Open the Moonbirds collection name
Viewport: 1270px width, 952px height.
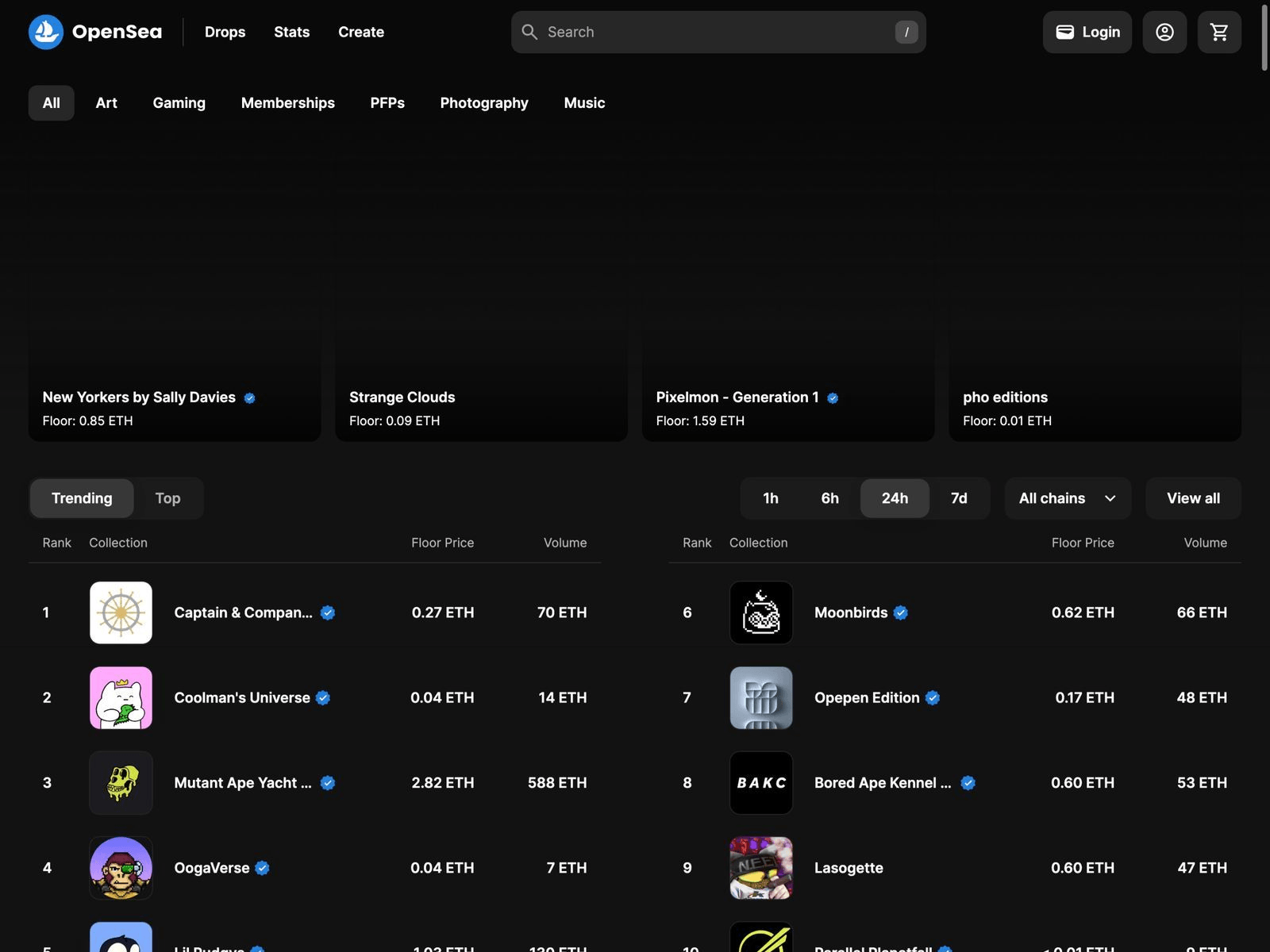851,612
